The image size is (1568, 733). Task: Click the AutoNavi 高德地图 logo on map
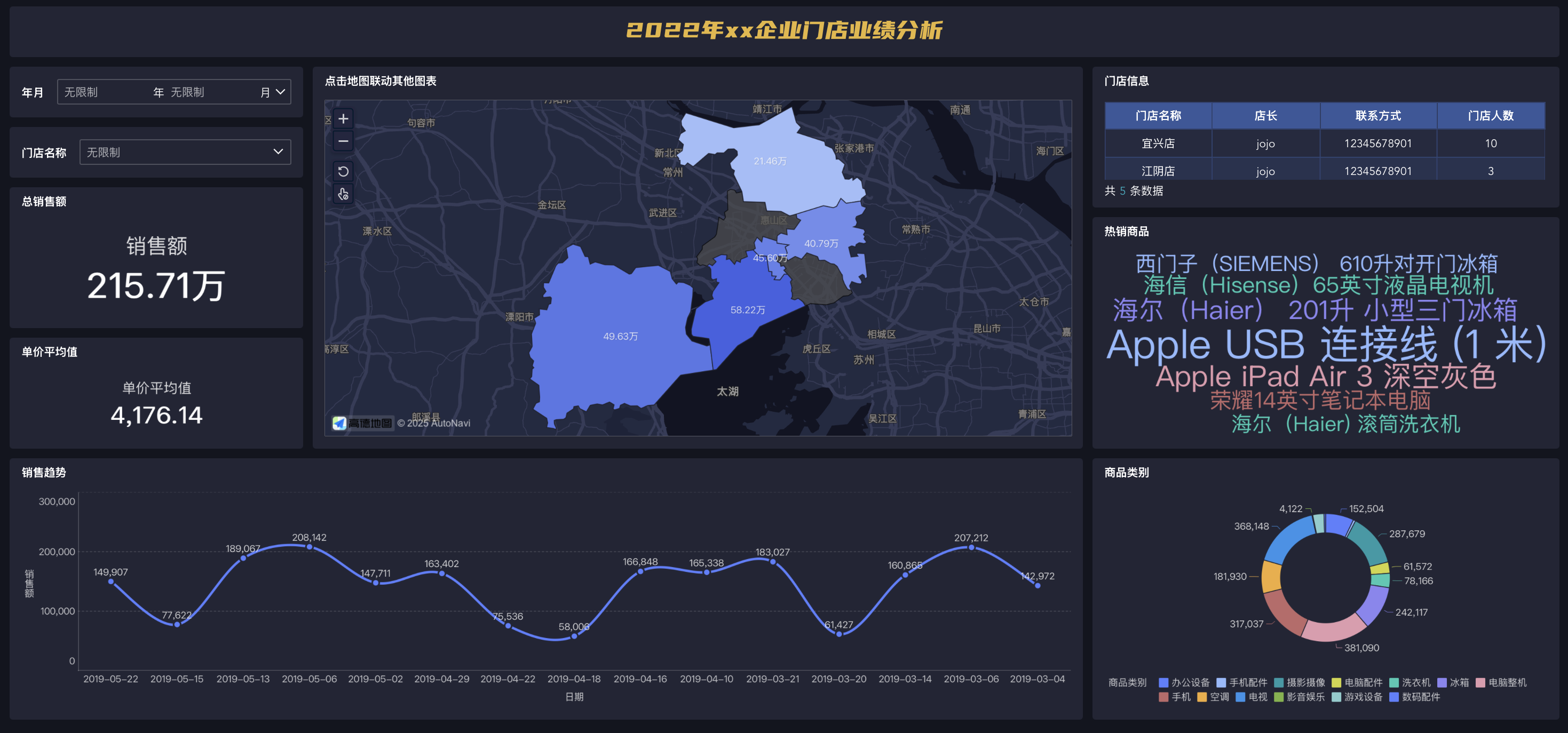363,423
